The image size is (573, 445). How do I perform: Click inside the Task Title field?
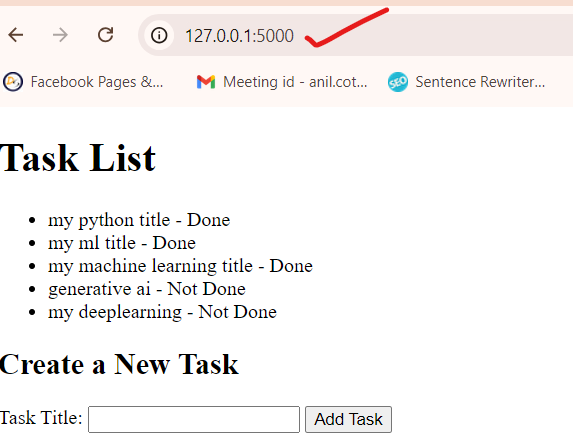[194, 419]
